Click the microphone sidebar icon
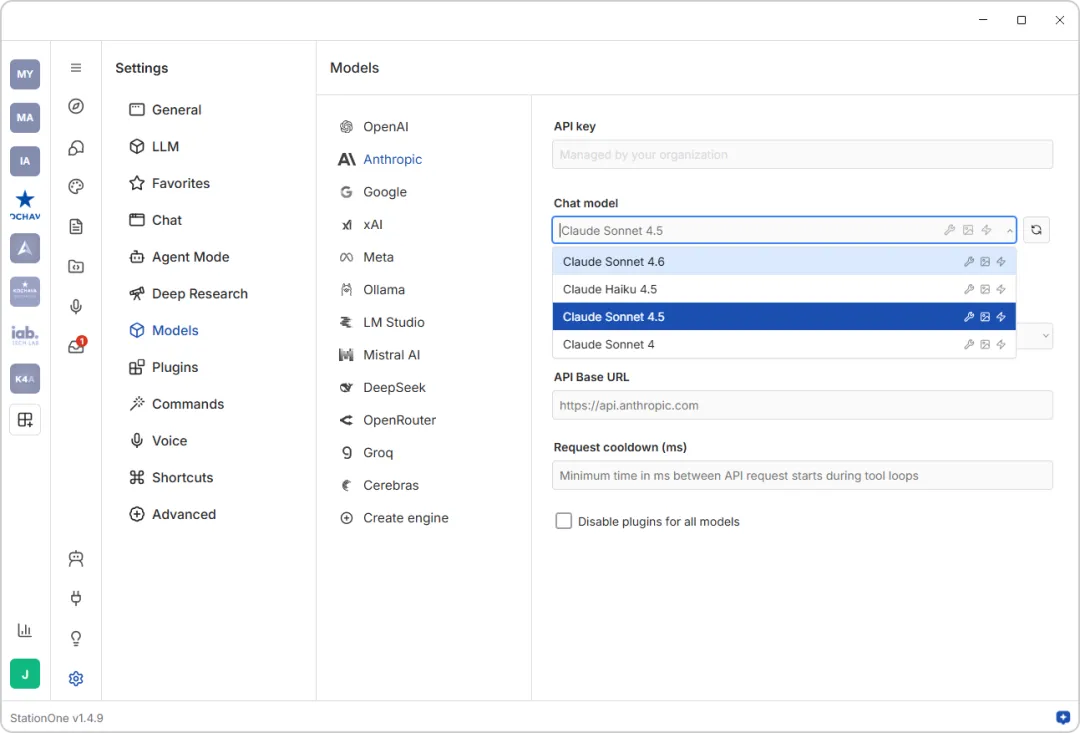Viewport: 1080px width, 733px height. point(76,307)
